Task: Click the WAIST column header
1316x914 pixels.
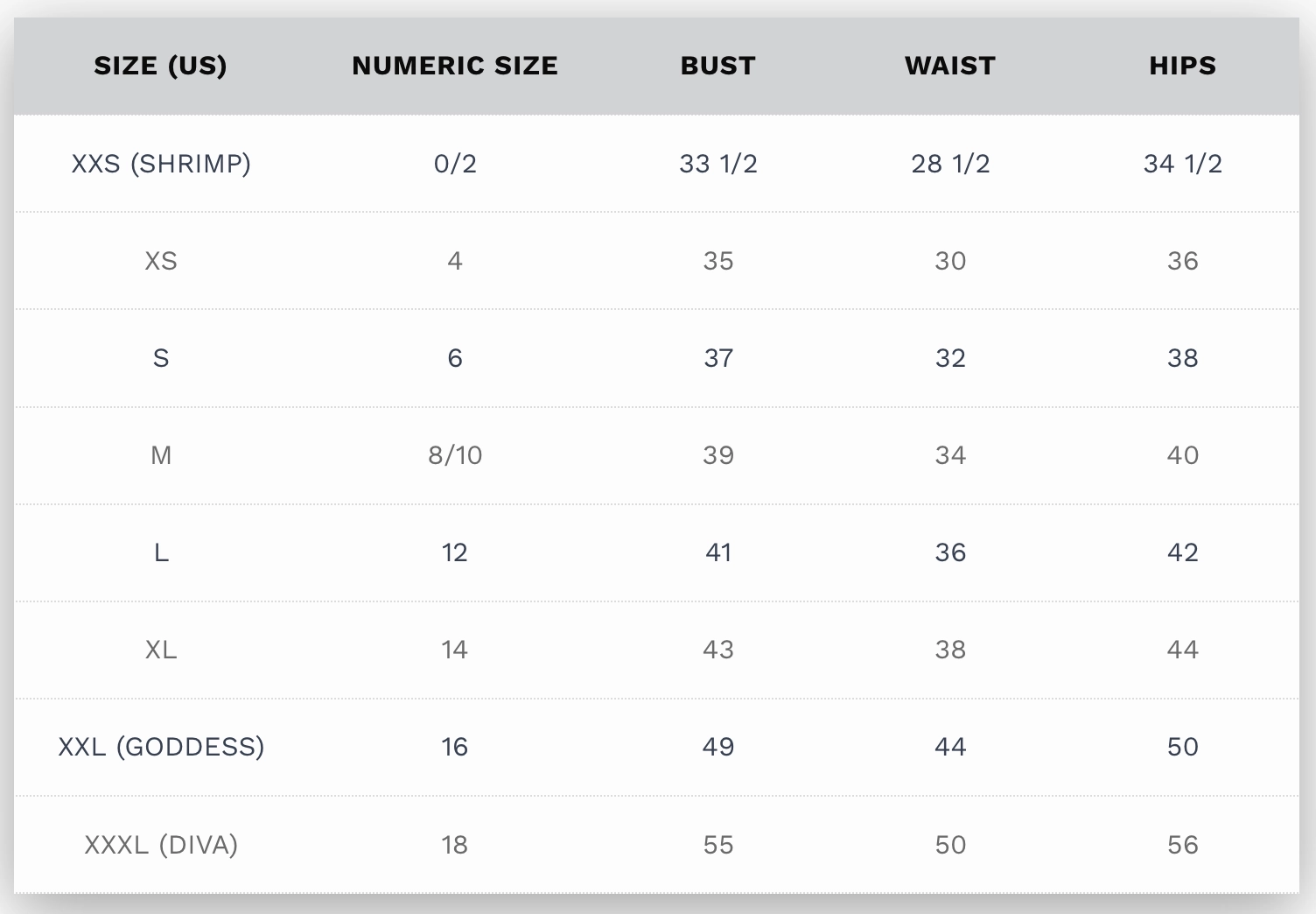Action: (950, 66)
